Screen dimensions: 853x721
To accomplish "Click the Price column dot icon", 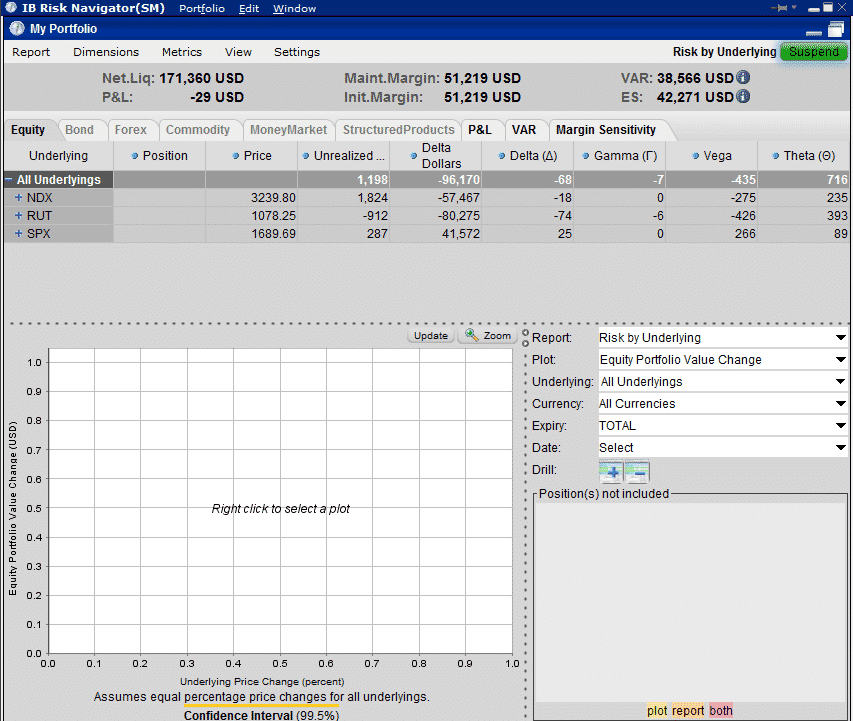I will (x=236, y=156).
